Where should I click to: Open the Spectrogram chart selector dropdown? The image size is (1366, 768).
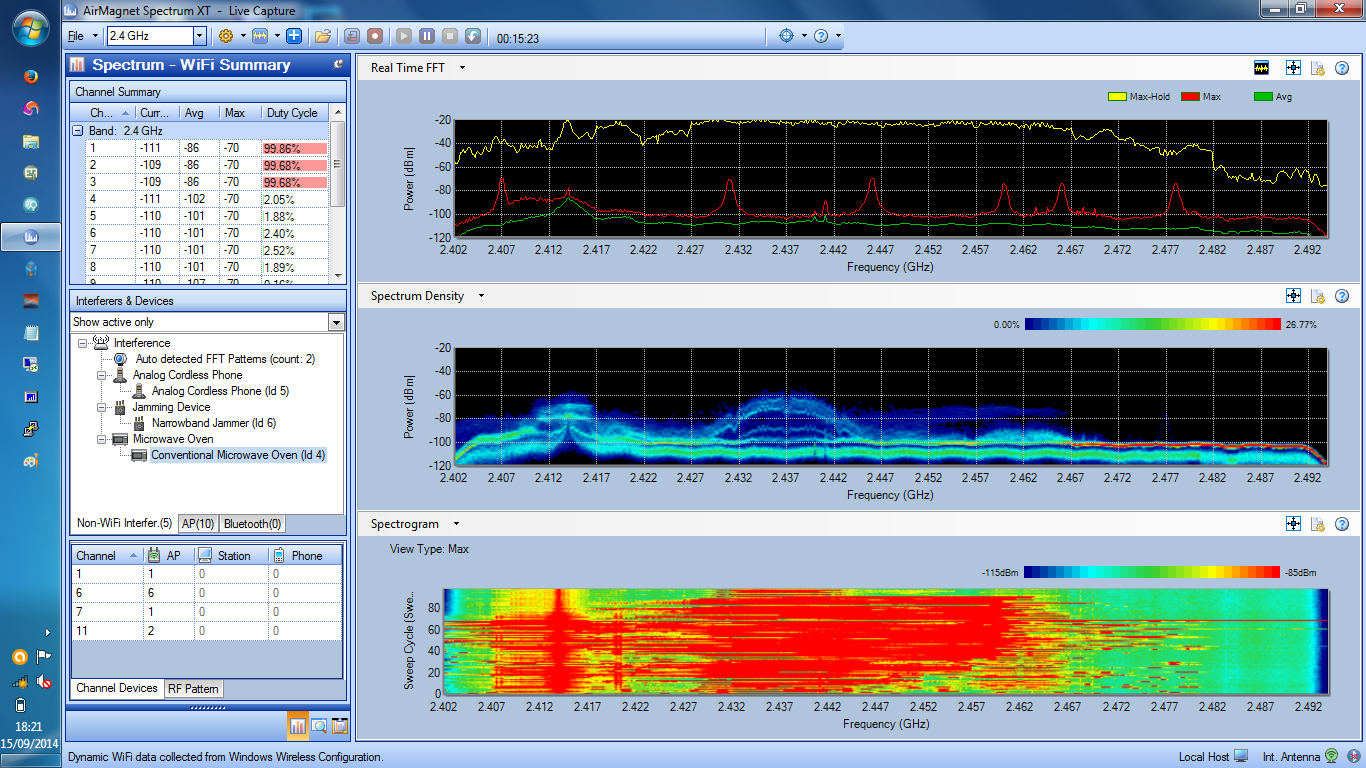[456, 523]
